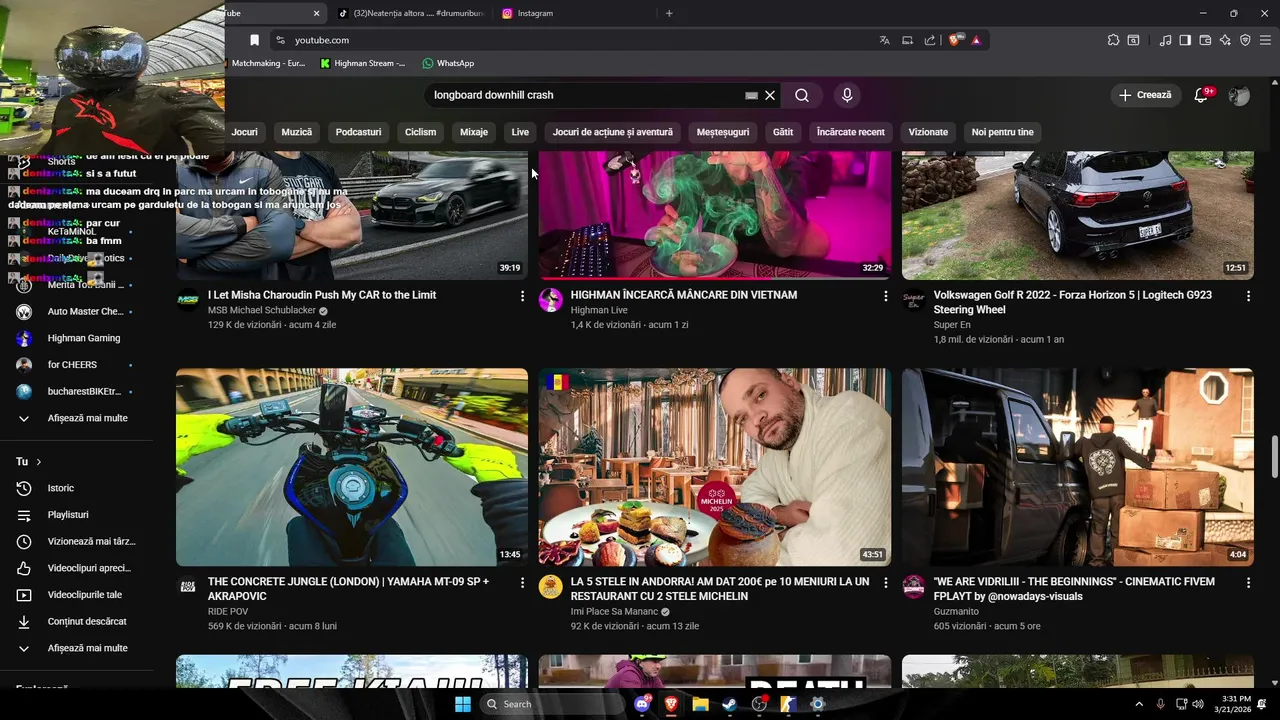The height and width of the screenshot is (720, 1280).
Task: Click the translate page icon
Action: 884,40
